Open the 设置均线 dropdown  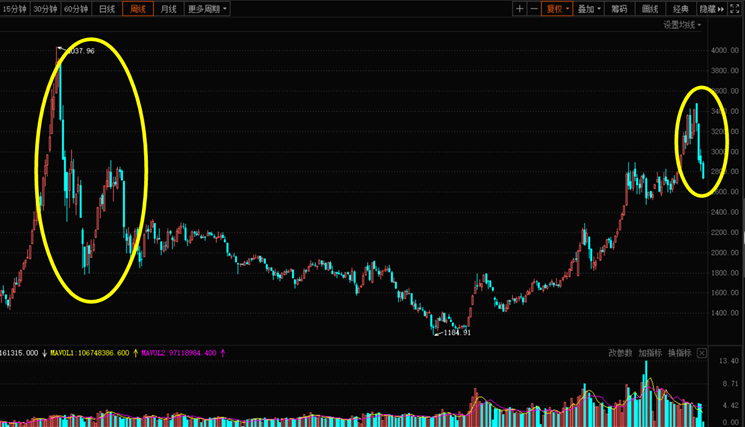pos(682,25)
